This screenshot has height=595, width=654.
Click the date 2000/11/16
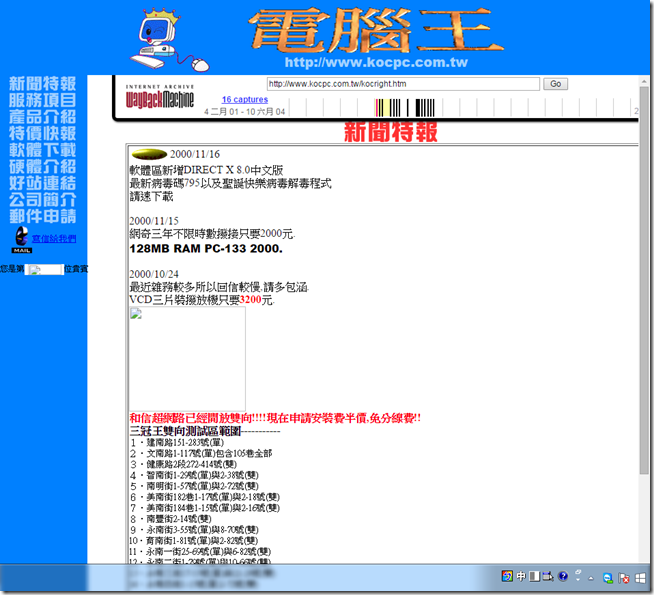[195, 154]
